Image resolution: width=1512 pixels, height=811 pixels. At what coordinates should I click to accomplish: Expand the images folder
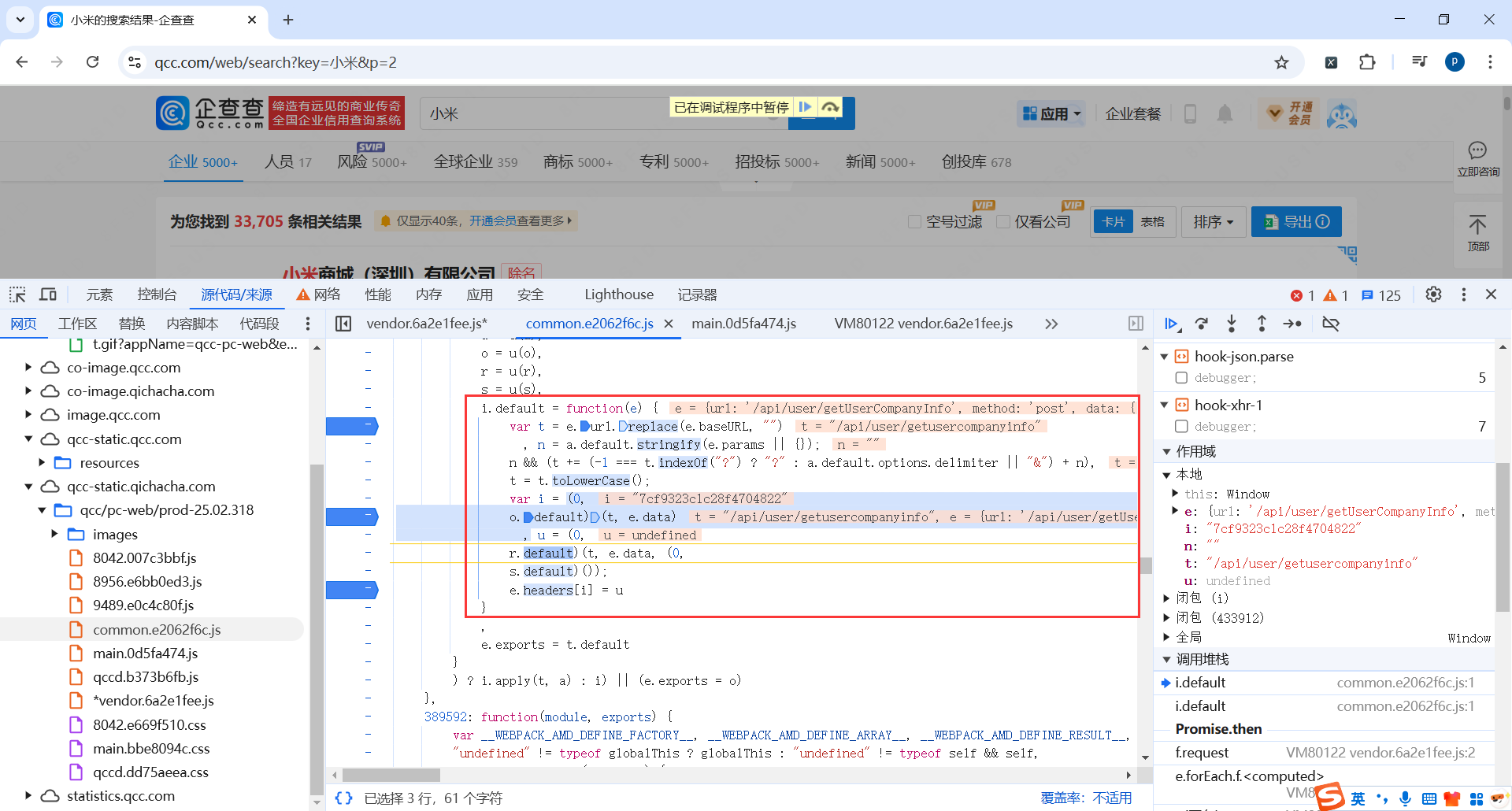(54, 534)
